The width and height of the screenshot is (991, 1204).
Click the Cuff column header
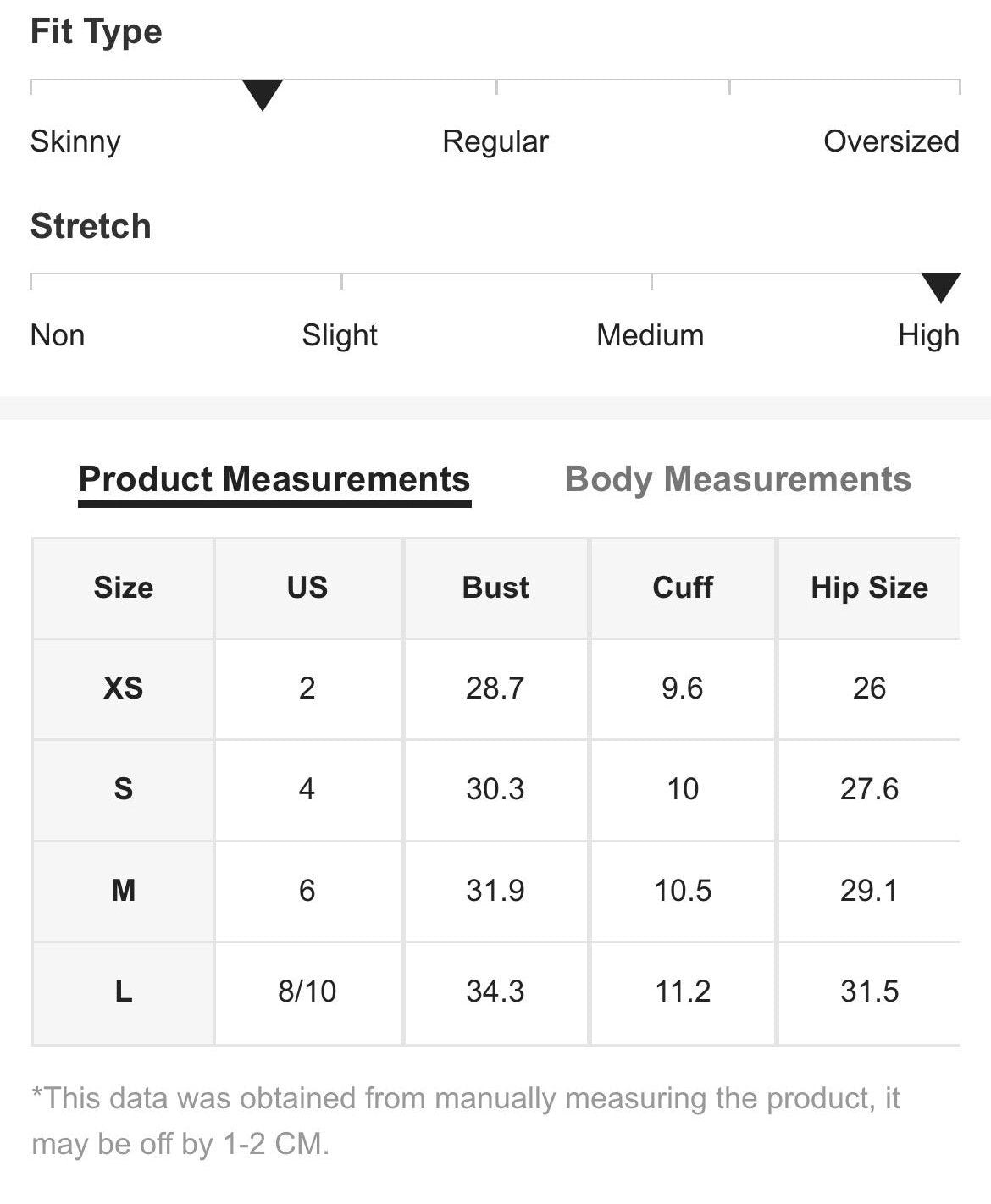click(683, 588)
